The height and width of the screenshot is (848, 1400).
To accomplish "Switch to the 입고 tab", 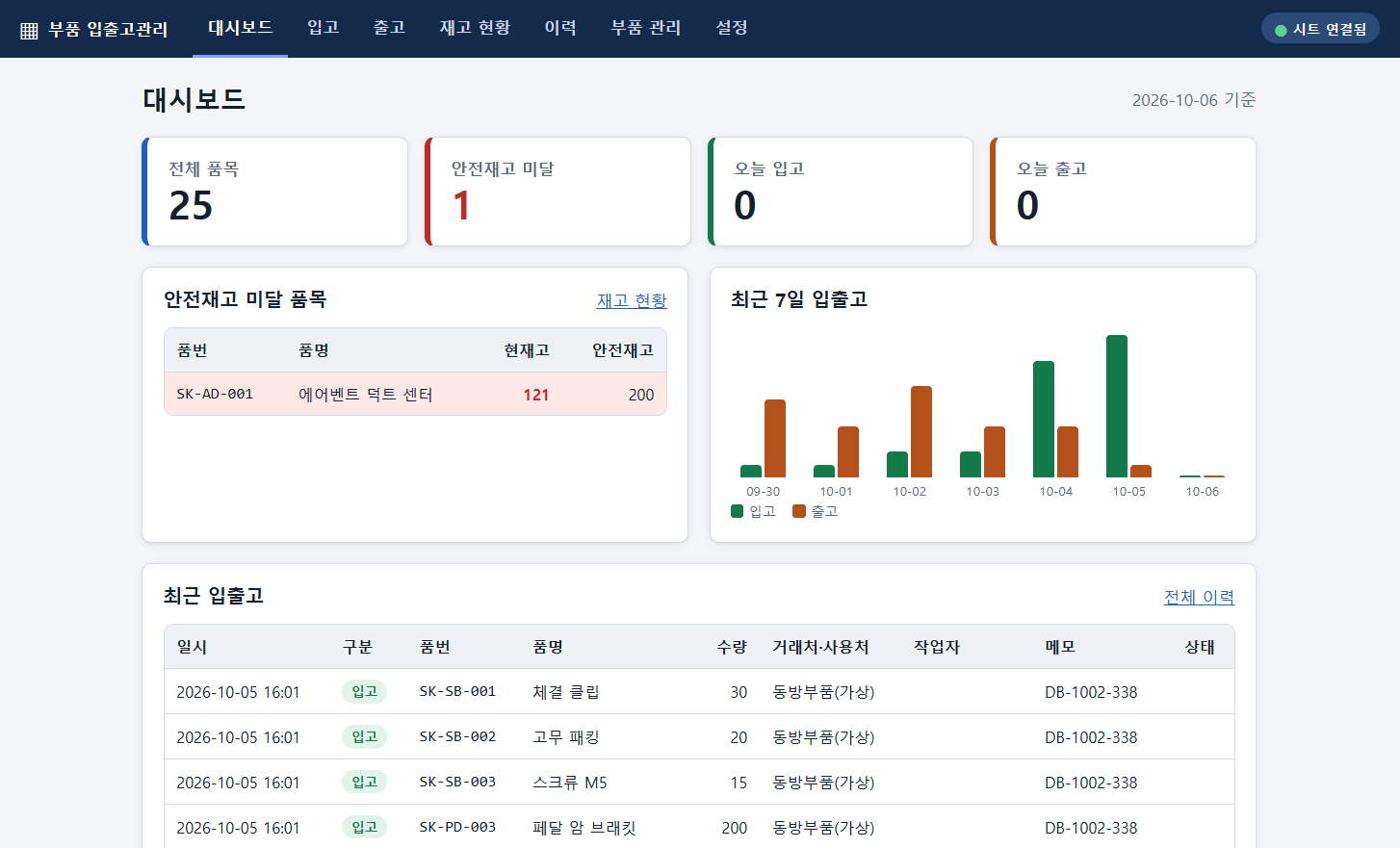I will (x=323, y=28).
